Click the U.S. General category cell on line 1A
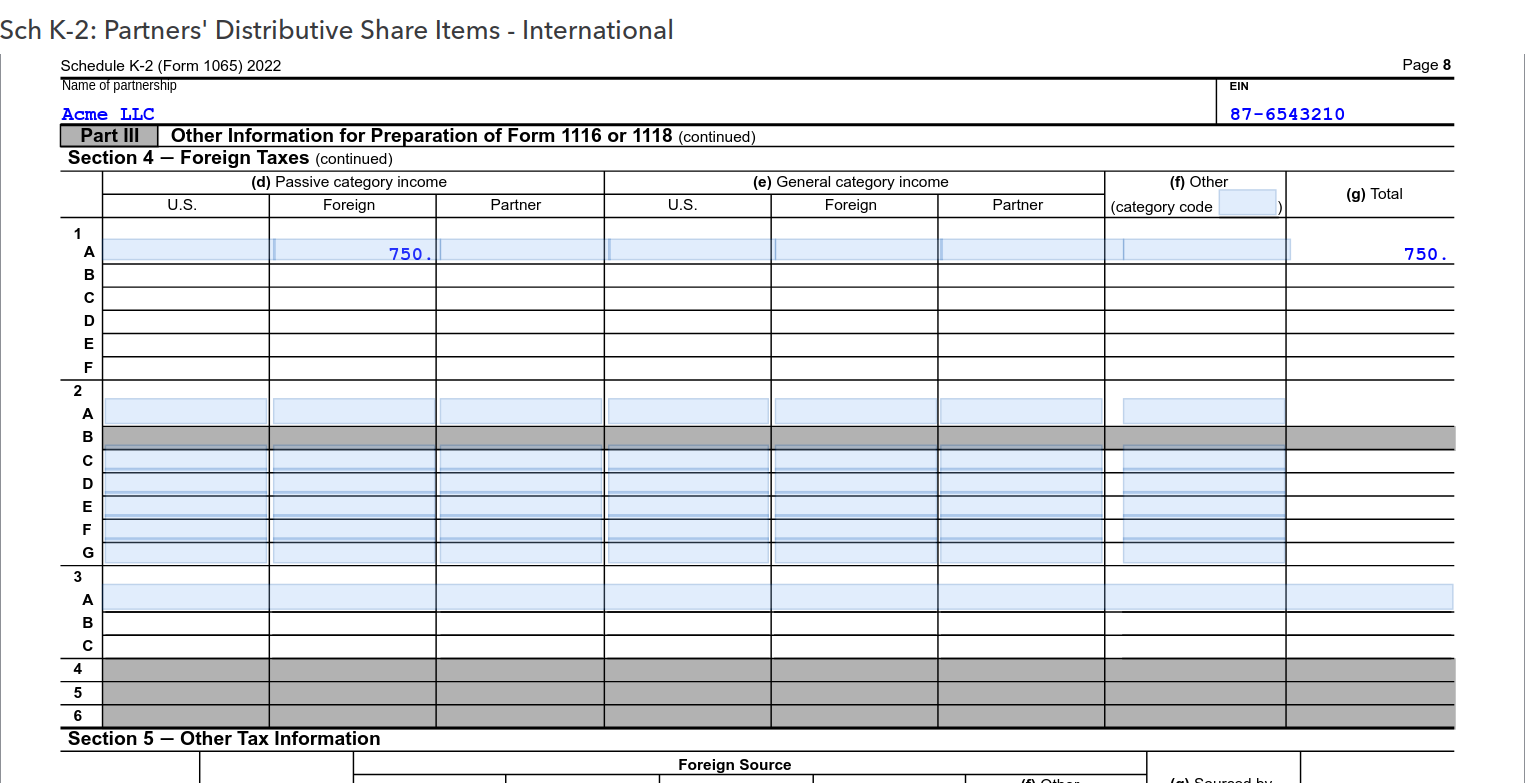 coord(687,249)
